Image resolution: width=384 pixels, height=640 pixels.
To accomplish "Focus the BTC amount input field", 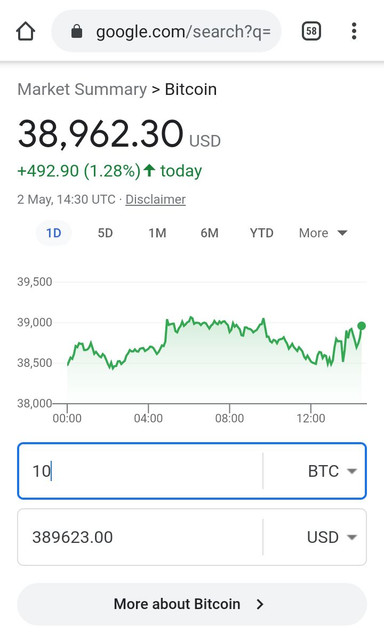I will tap(140, 471).
